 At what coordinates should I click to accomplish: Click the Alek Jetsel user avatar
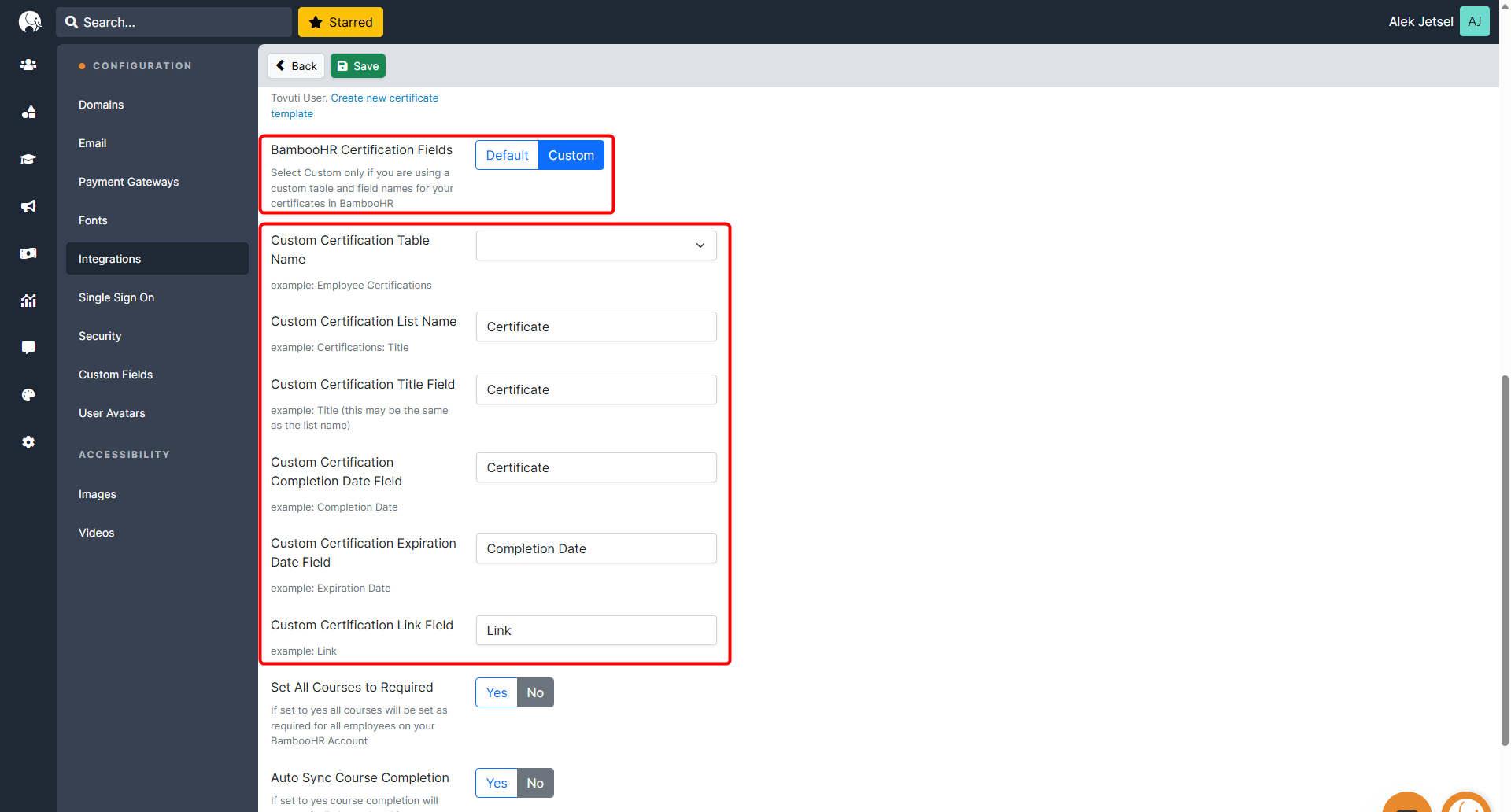click(1474, 21)
